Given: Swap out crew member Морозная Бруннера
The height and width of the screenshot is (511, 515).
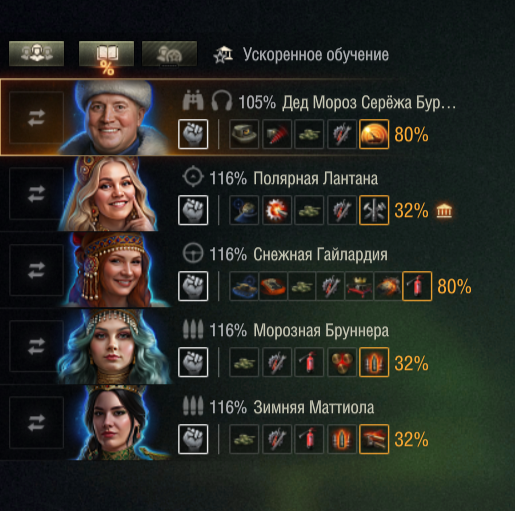Looking at the screenshot, I should pos(36,346).
